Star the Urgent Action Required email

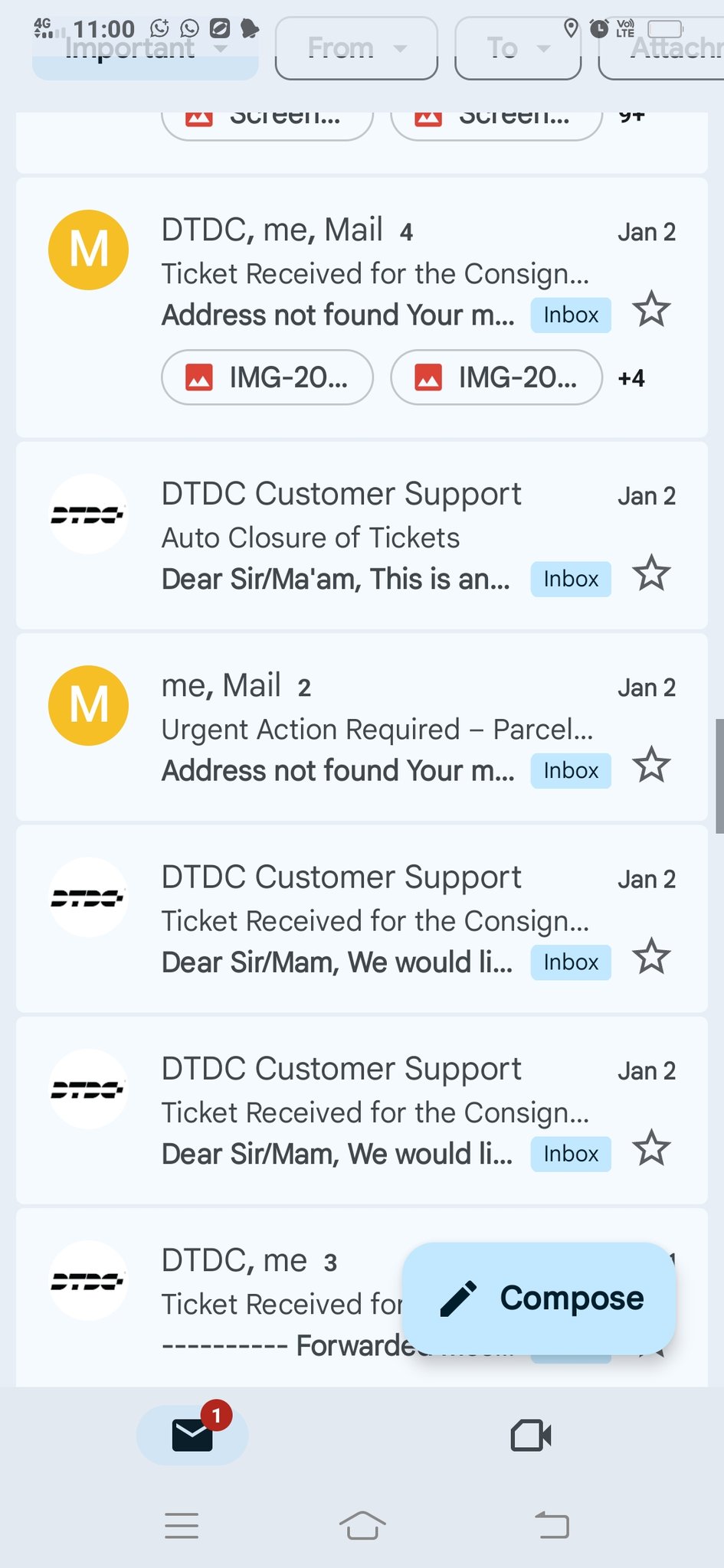(651, 765)
